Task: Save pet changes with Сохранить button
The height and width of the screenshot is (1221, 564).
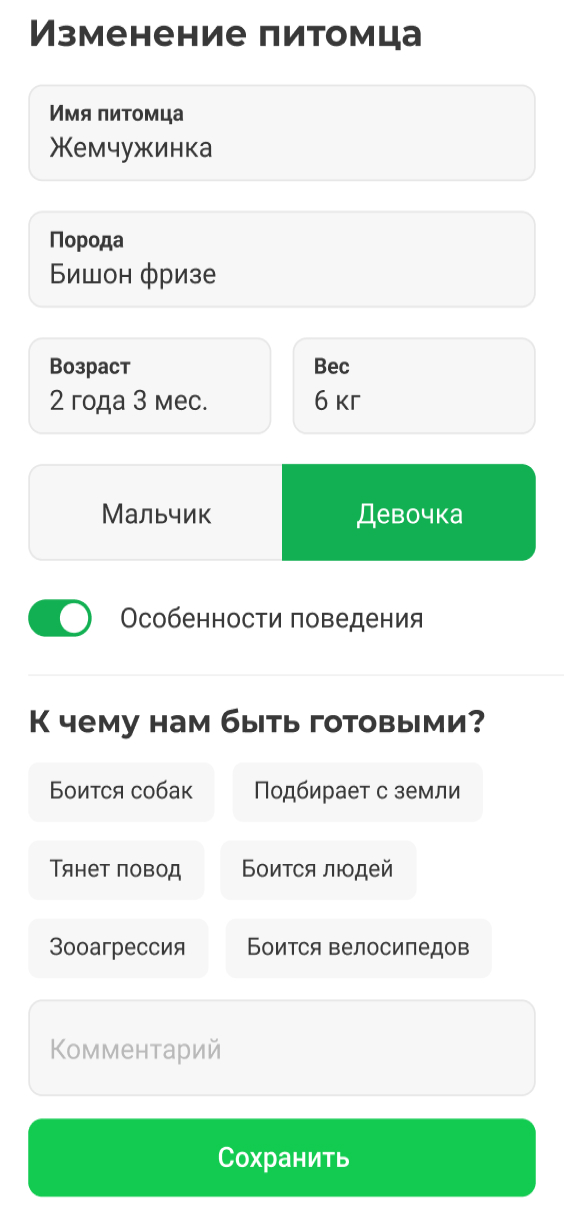Action: point(282,1158)
